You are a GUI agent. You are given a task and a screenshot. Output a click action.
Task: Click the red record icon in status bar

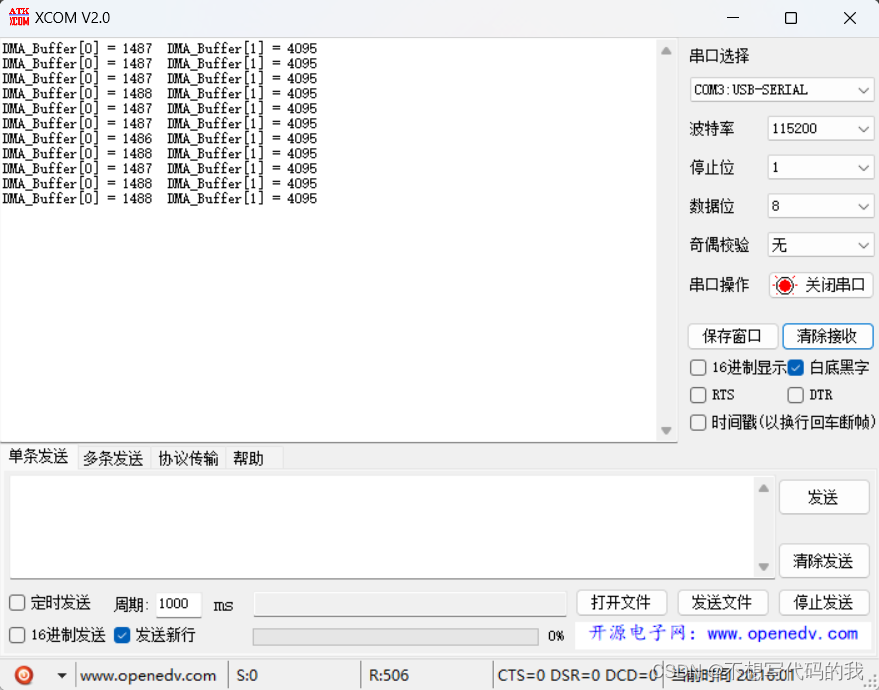(x=24, y=675)
